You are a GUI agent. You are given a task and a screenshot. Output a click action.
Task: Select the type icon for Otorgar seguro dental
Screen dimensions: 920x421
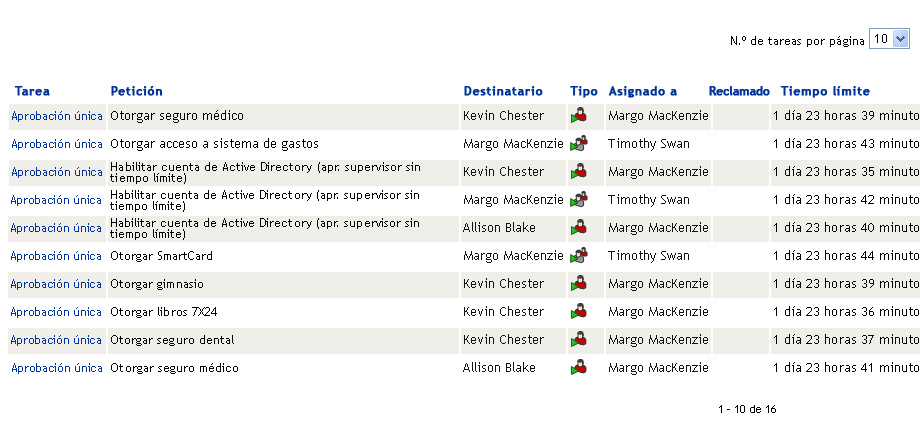pos(578,340)
